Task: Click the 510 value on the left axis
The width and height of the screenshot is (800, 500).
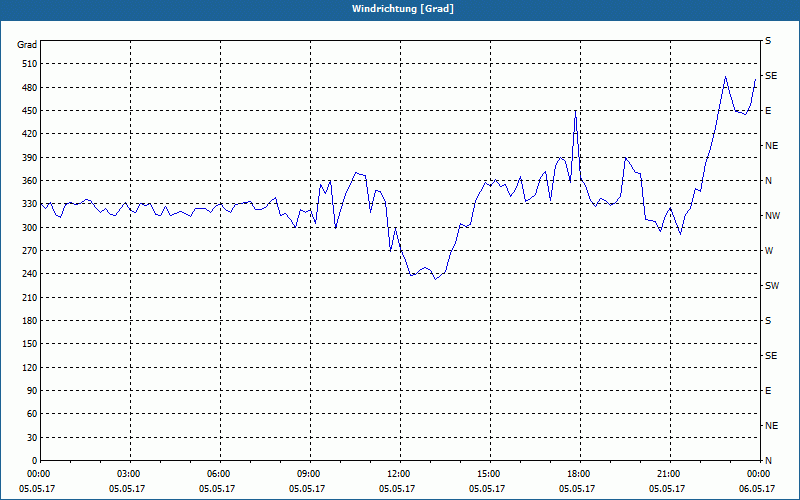Action: click(29, 64)
